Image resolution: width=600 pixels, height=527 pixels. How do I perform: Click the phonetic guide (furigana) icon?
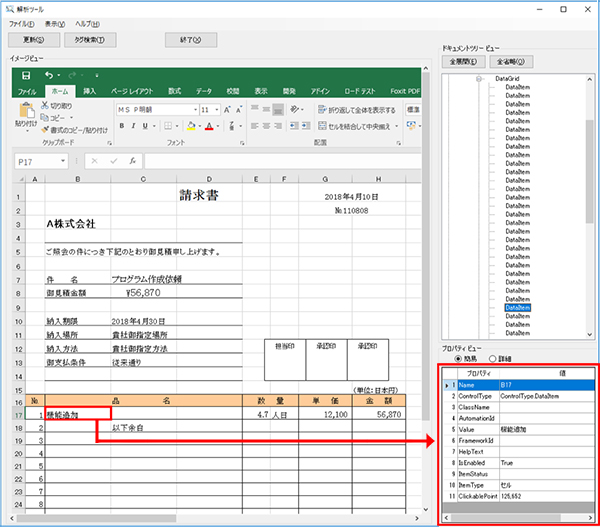click(x=232, y=126)
